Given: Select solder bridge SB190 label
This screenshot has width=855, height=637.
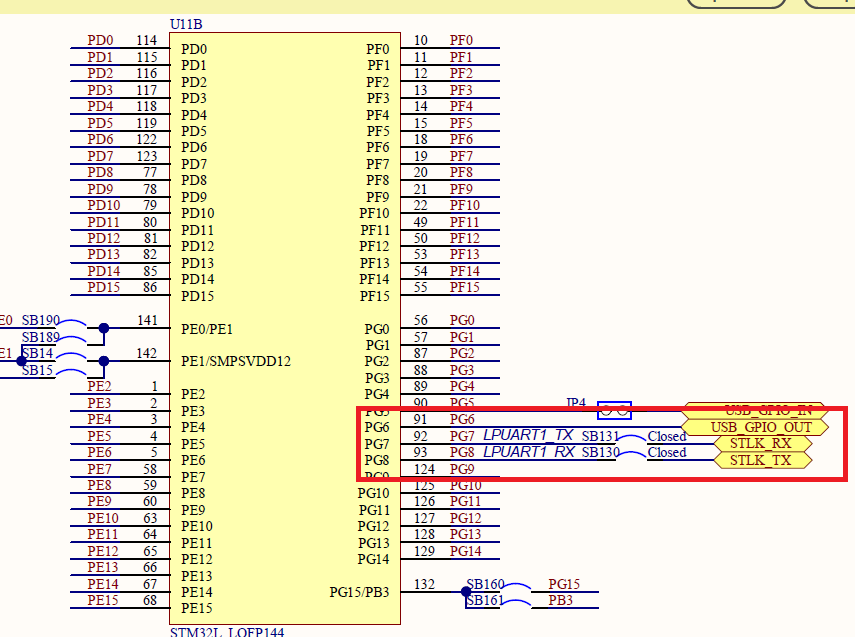Looking at the screenshot, I should tap(41, 320).
